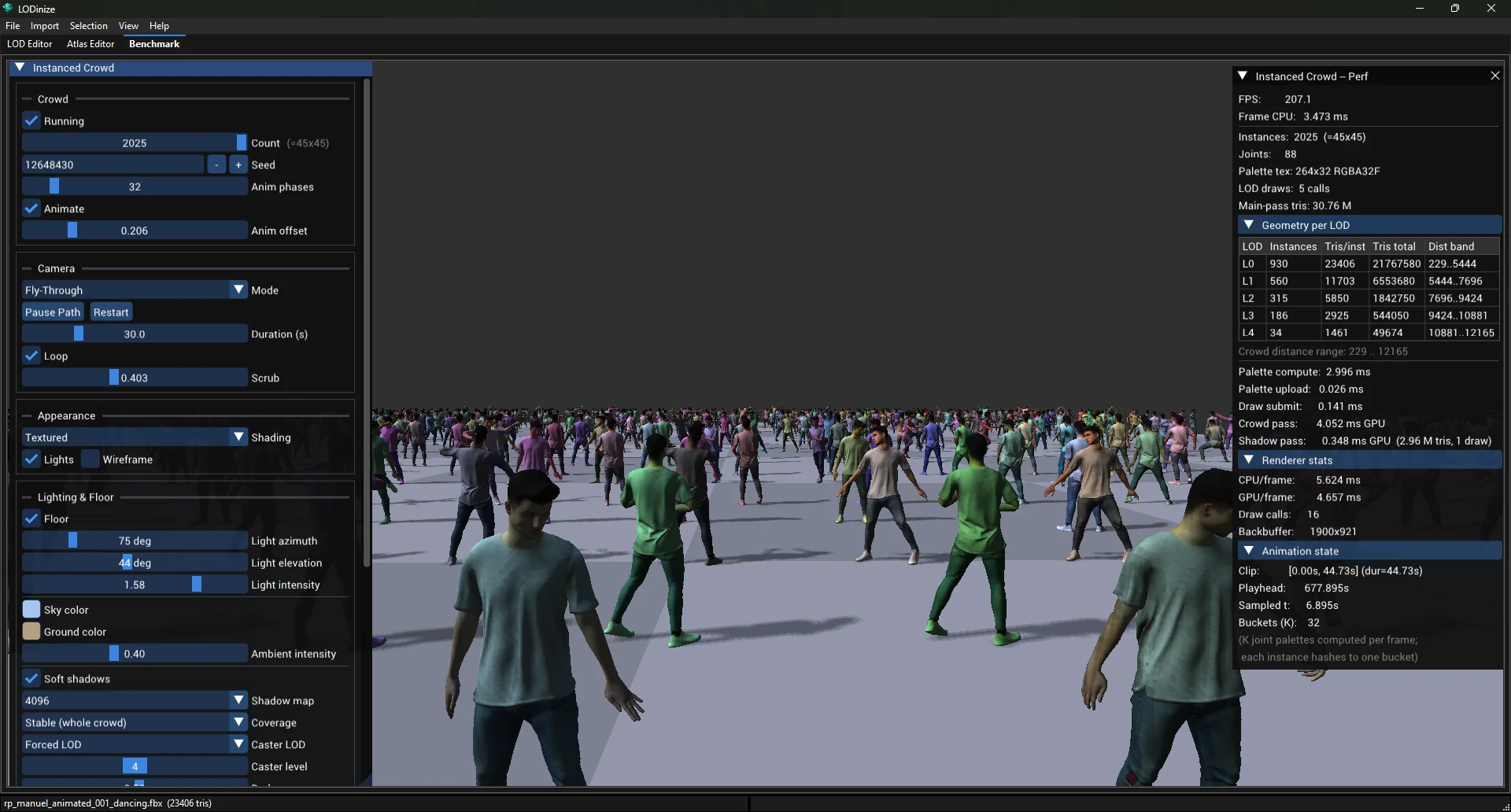The width and height of the screenshot is (1511, 812).
Task: Toggle the Running checkbox
Action: pos(31,121)
